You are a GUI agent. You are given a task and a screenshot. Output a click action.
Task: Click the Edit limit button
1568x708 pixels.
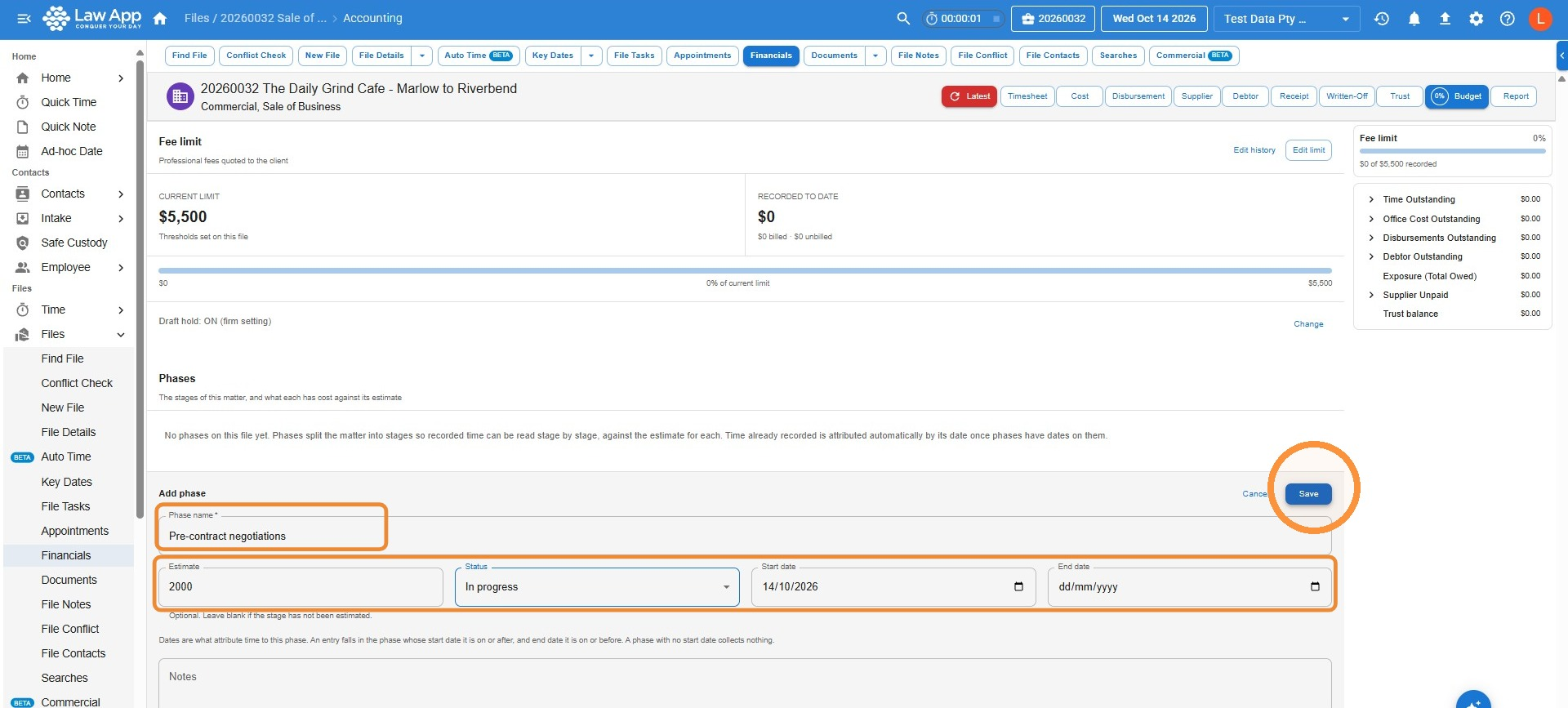pyautogui.click(x=1308, y=150)
